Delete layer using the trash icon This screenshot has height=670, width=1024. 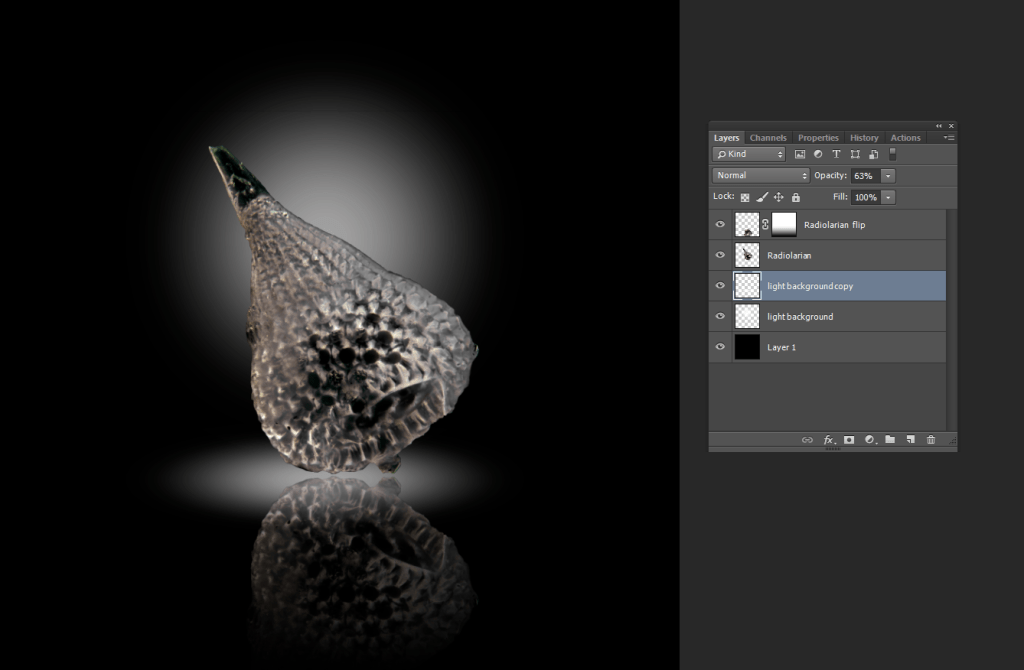pyautogui.click(x=931, y=440)
